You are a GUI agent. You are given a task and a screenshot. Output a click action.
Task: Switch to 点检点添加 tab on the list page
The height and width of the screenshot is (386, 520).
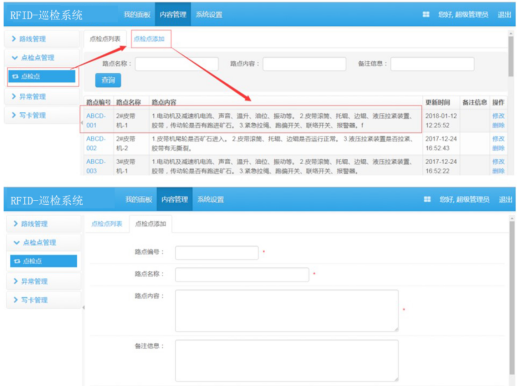(x=149, y=39)
